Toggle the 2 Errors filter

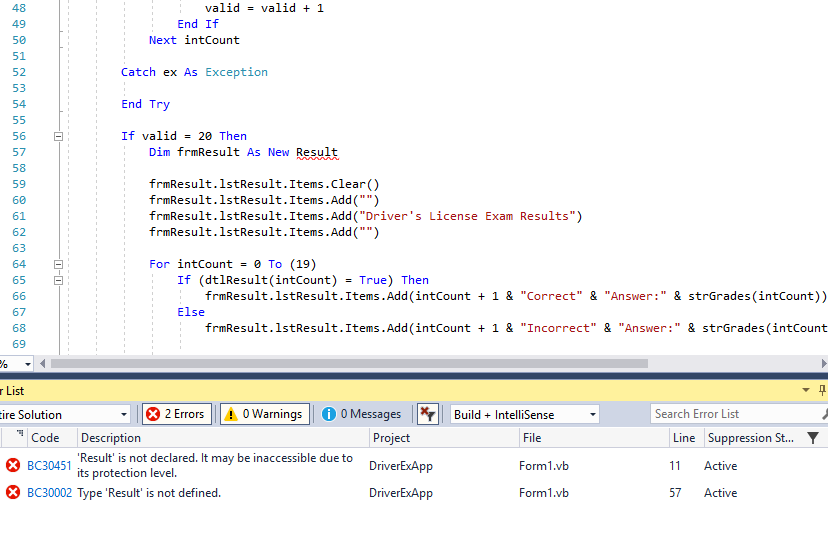[177, 414]
